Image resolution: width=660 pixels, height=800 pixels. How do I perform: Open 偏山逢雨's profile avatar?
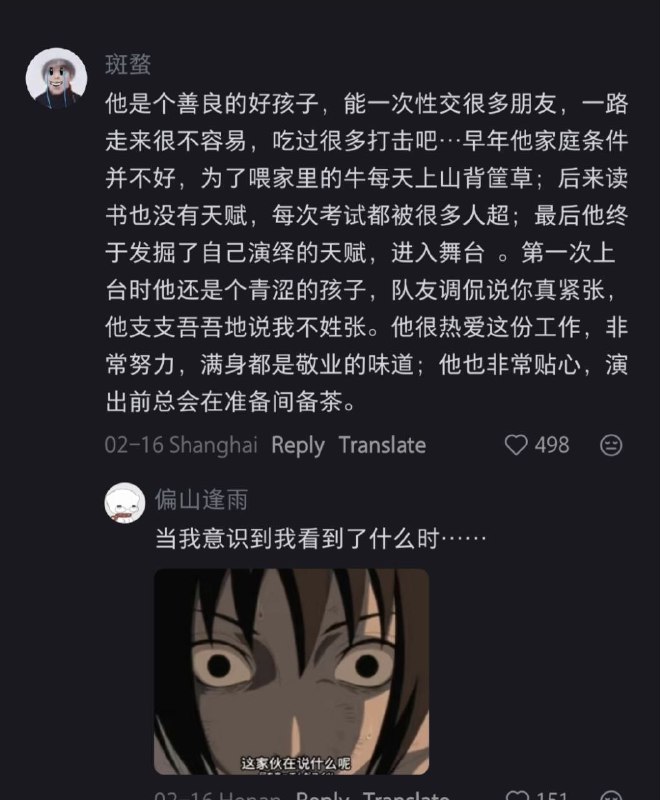tap(124, 503)
